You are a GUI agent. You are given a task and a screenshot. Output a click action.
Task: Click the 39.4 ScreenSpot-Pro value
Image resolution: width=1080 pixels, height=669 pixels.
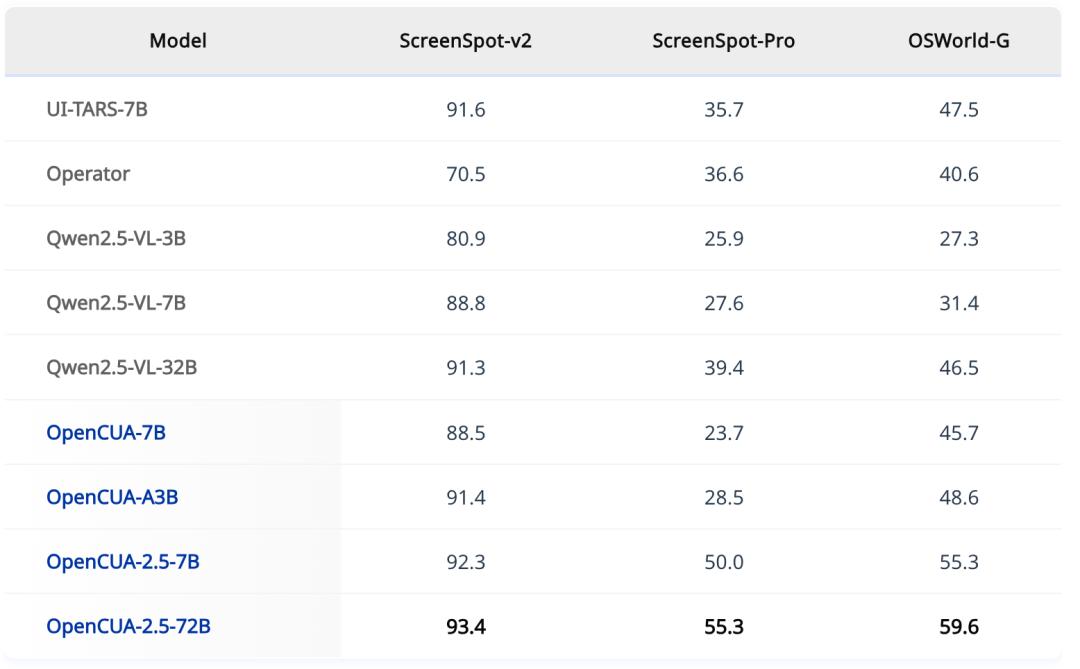[x=723, y=367]
